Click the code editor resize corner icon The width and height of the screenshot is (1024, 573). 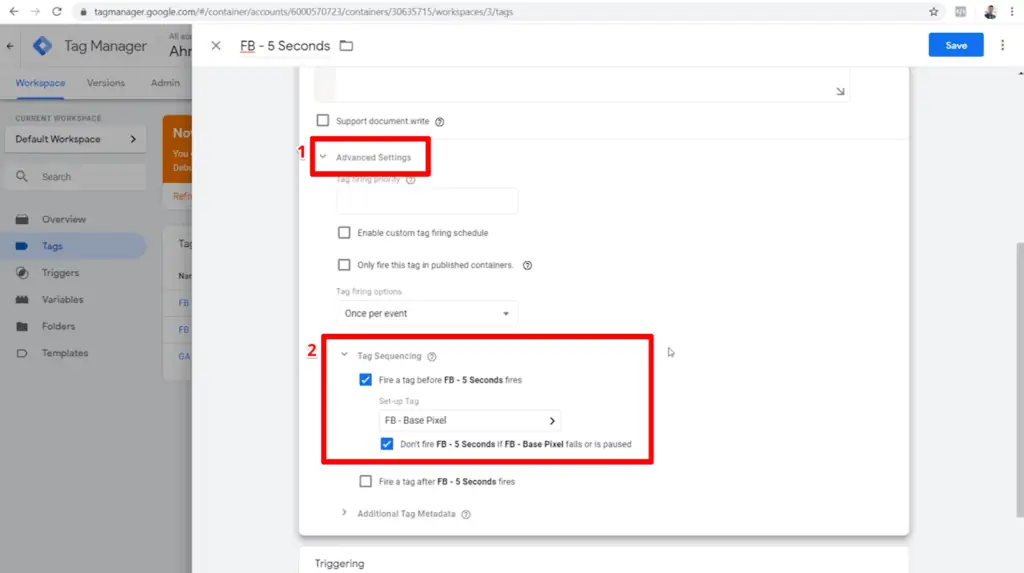coord(840,91)
